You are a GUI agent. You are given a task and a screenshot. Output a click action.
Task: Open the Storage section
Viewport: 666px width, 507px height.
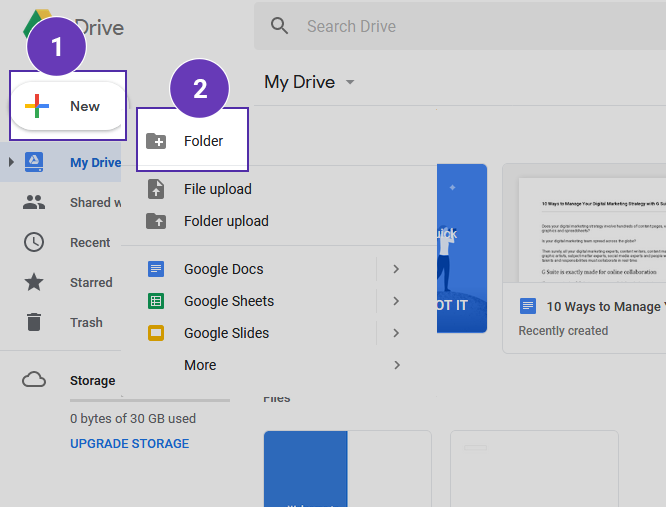pyautogui.click(x=93, y=380)
